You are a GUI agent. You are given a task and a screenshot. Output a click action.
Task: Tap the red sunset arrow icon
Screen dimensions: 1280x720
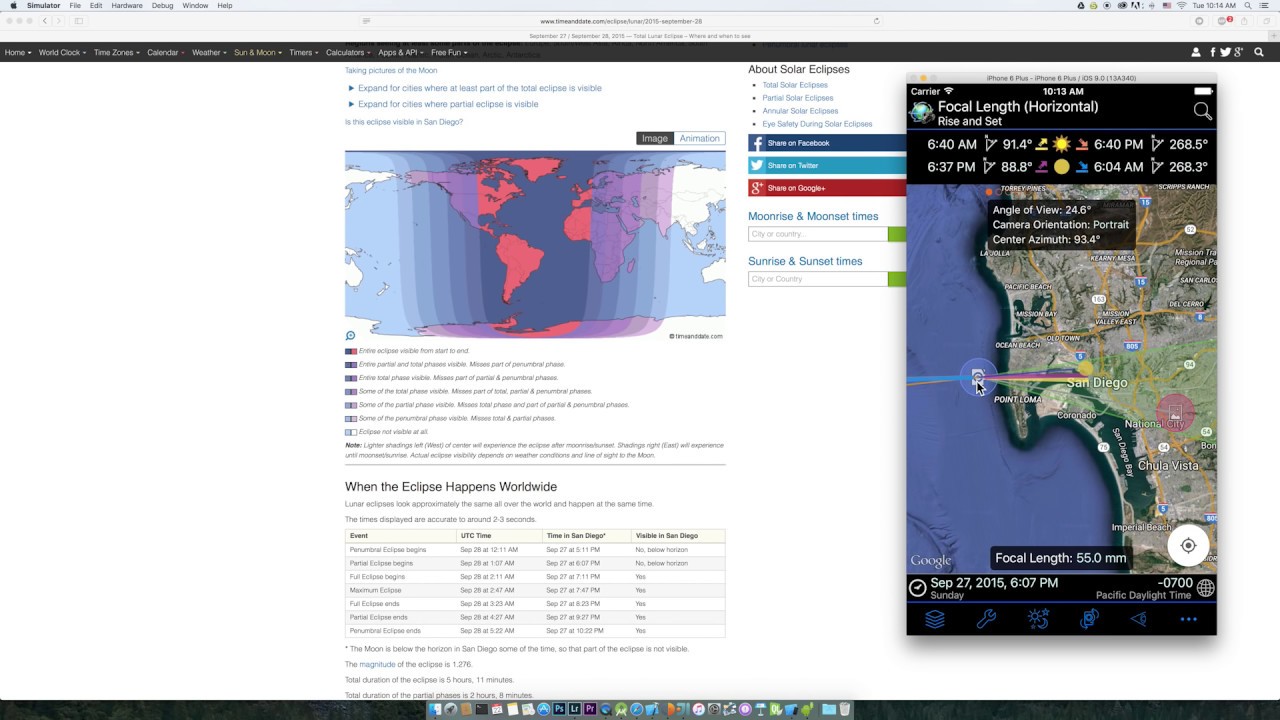pyautogui.click(x=1082, y=144)
